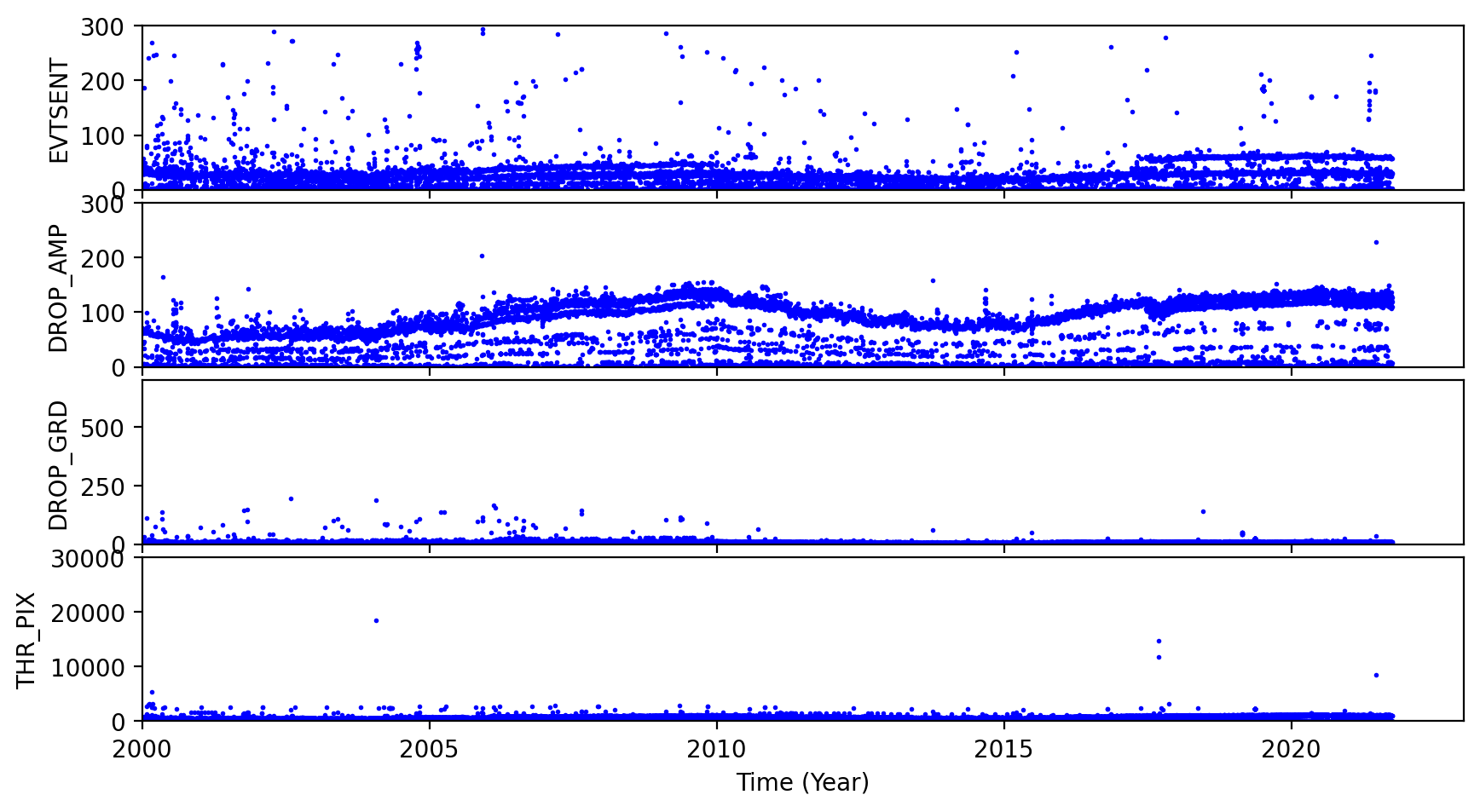Screen dimensions: 1480x812
Task: Select the 2015 tick label on the time axis
Action: tap(1004, 750)
